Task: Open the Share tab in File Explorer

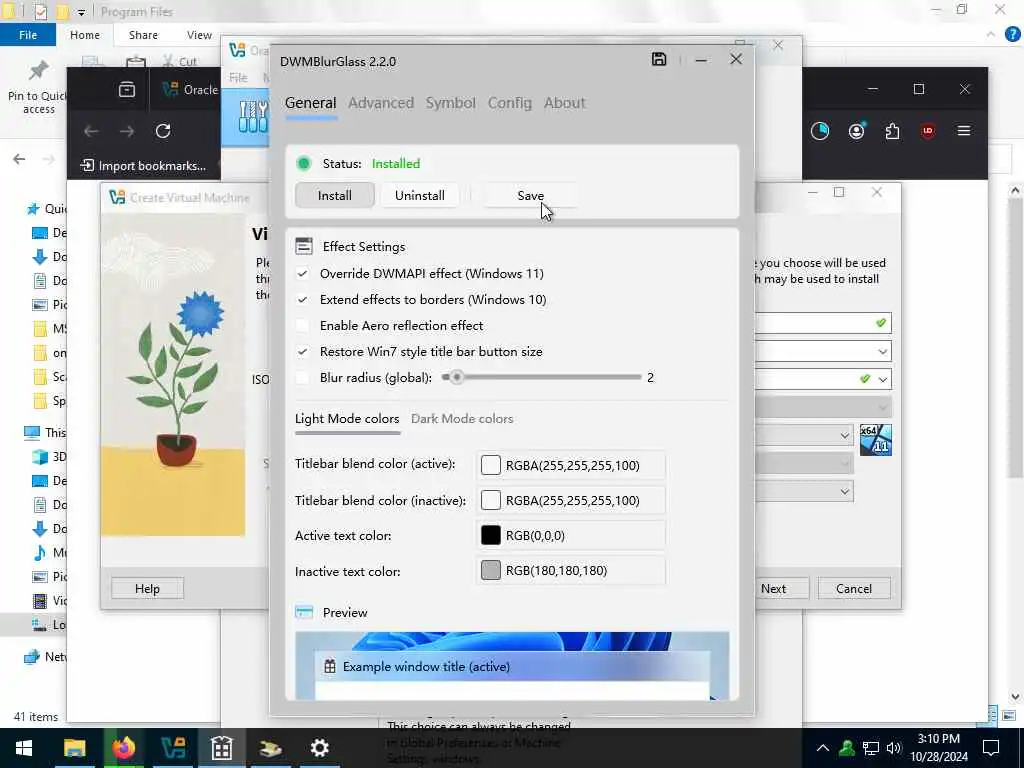Action: 143,35
